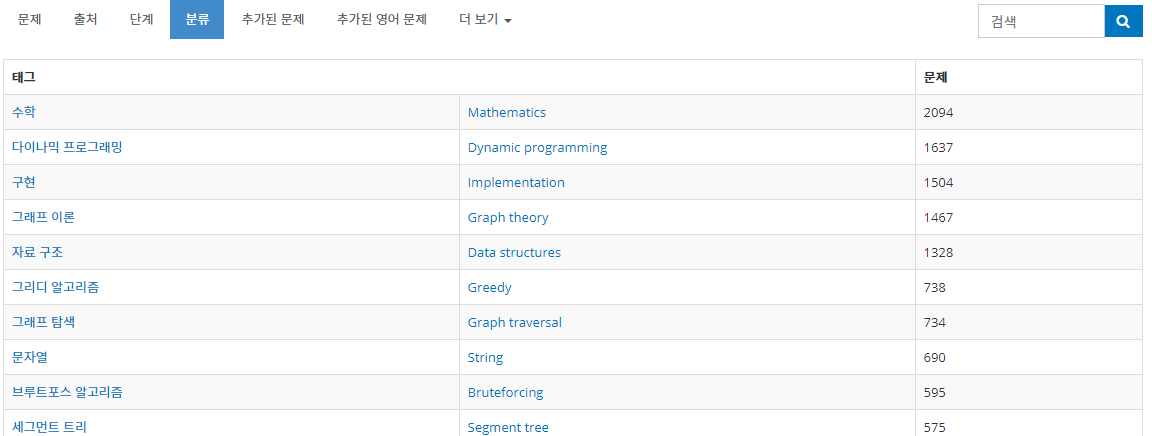Open the 자료 구조 tag link
The width and height of the screenshot is (1152, 436).
click(x=37, y=252)
